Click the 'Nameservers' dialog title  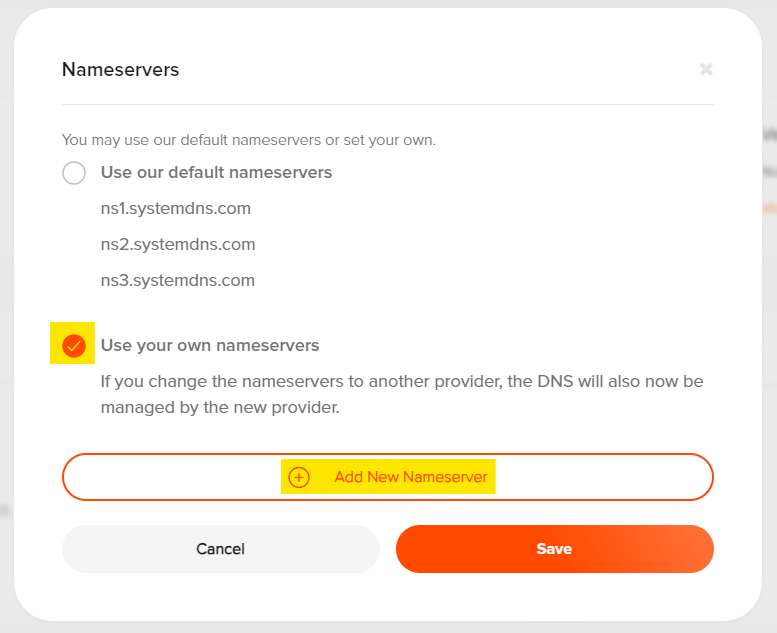point(120,69)
